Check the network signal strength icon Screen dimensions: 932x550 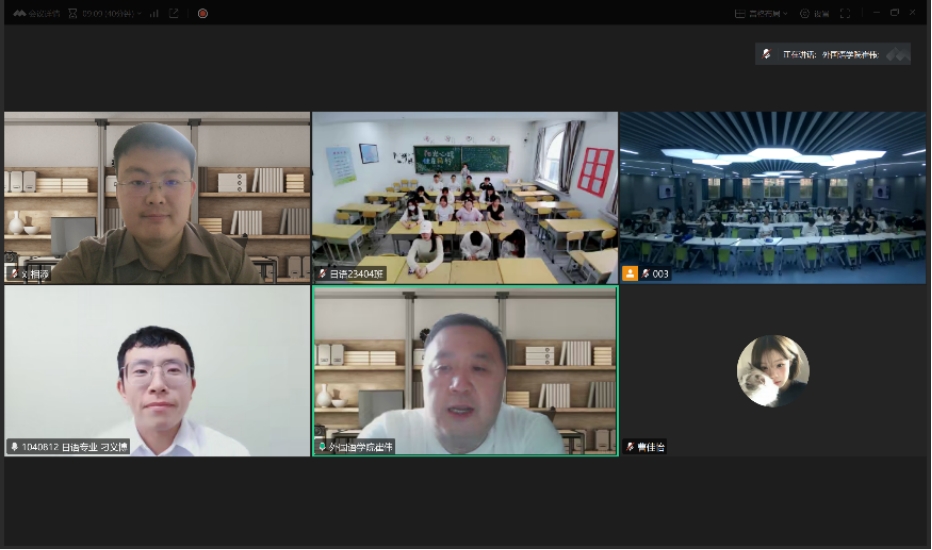[154, 13]
